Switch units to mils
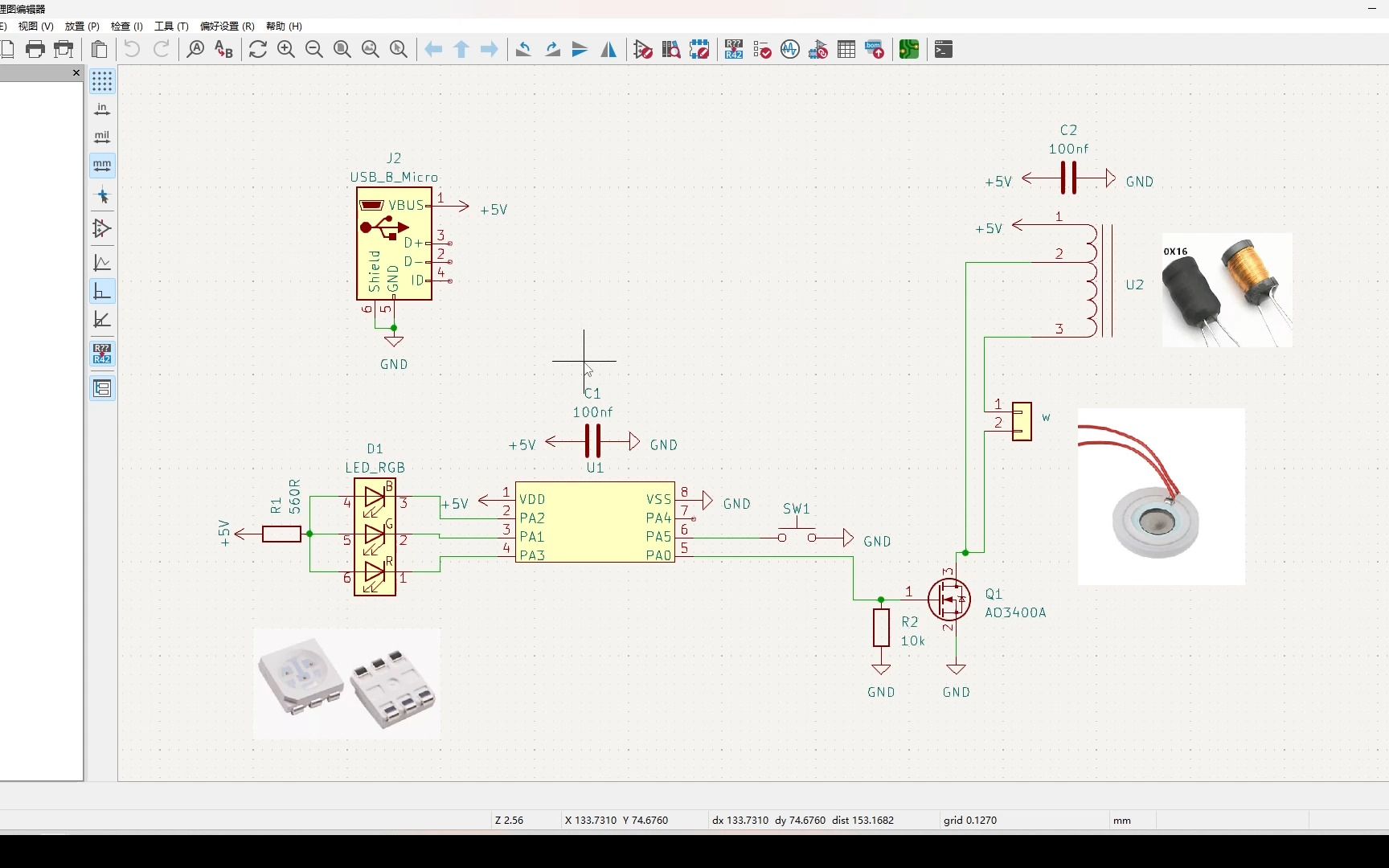 [x=102, y=137]
